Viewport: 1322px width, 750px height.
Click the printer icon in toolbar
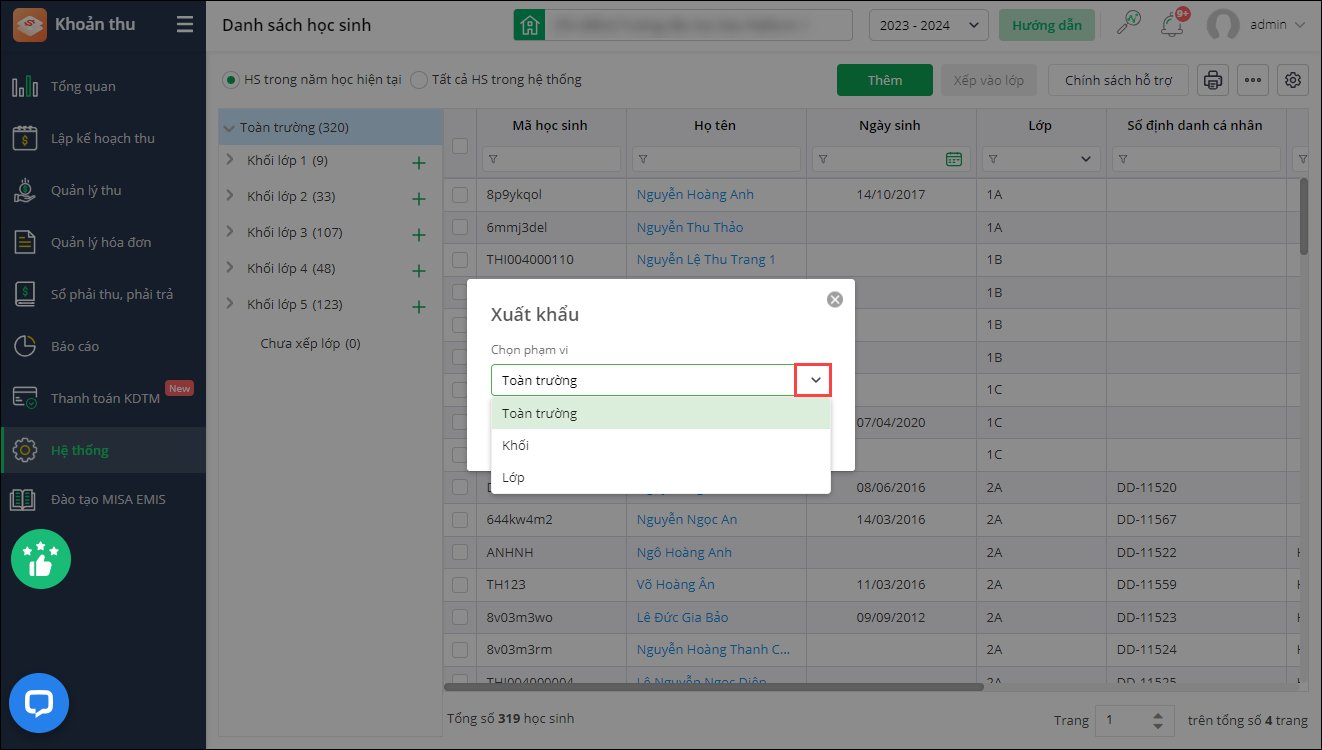pos(1212,80)
